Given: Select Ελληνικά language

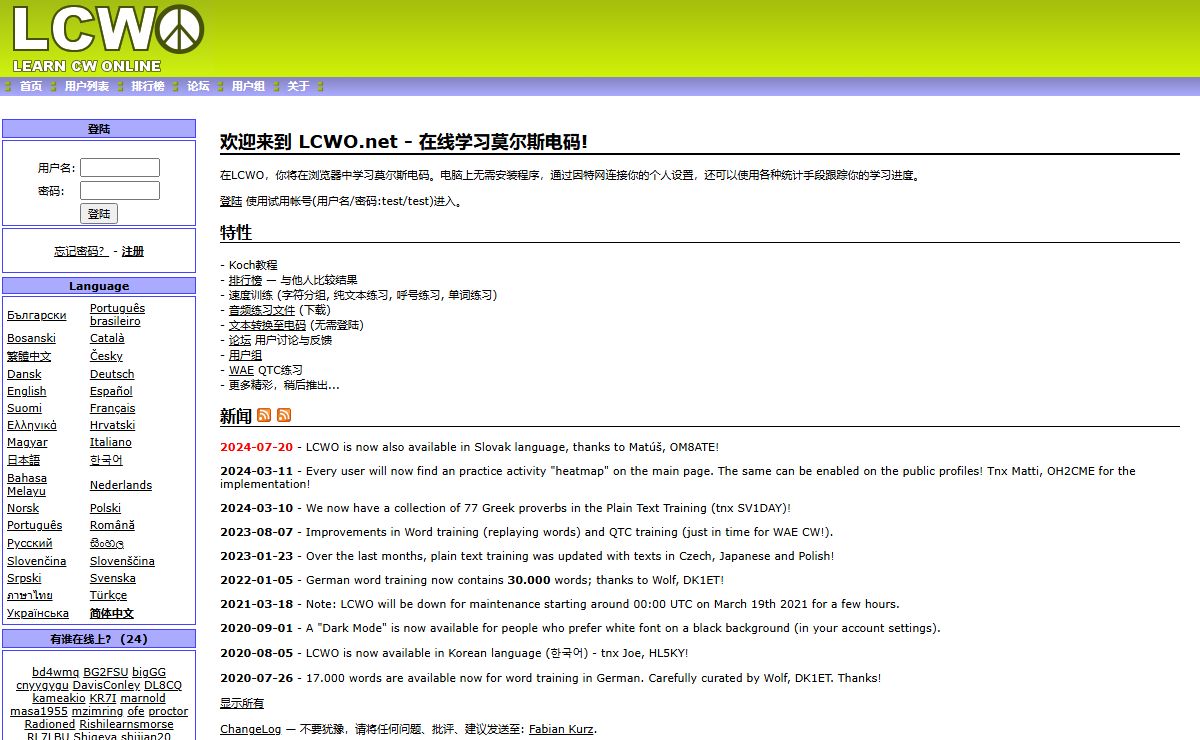Looking at the screenshot, I should click(x=32, y=425).
